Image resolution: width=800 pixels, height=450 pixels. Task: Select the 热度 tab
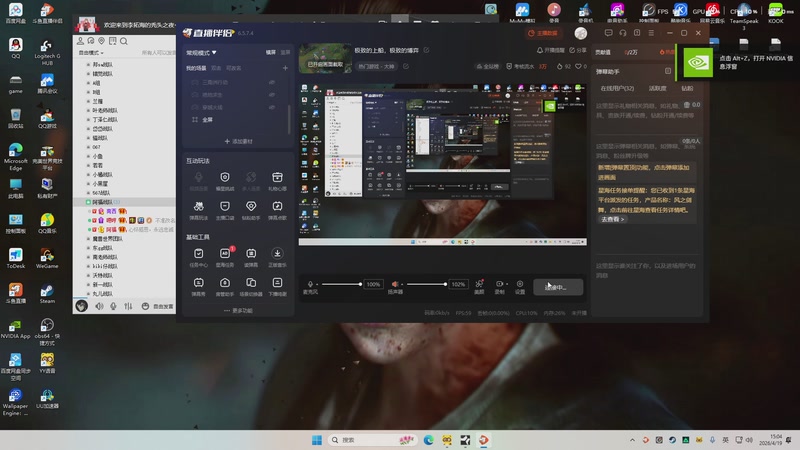(x=667, y=52)
